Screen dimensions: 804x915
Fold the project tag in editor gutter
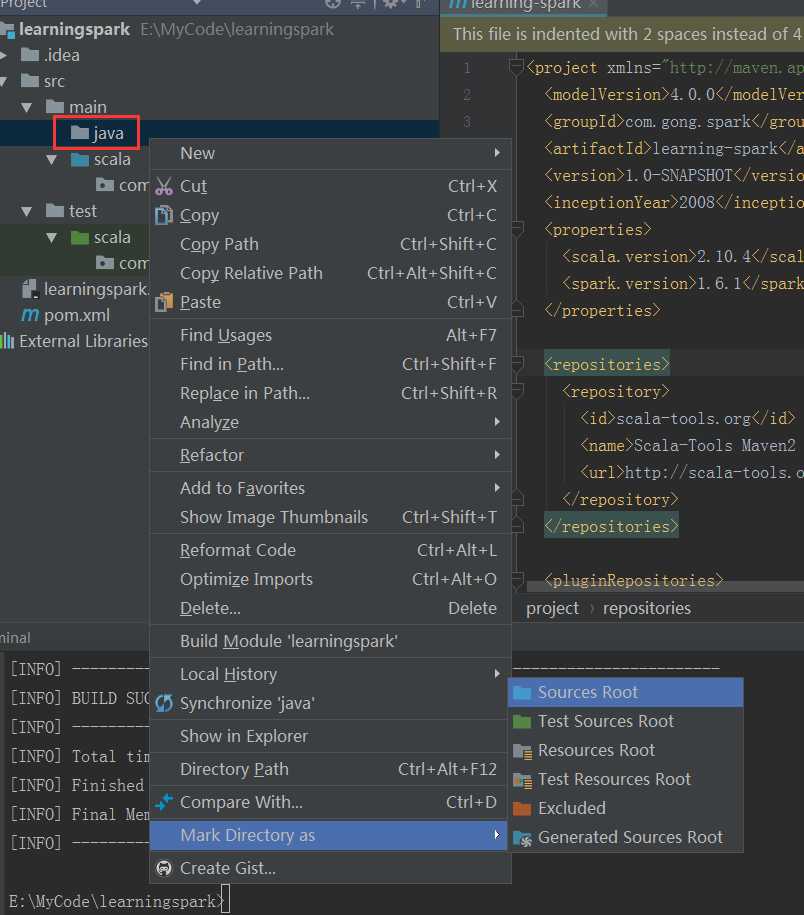pos(516,68)
